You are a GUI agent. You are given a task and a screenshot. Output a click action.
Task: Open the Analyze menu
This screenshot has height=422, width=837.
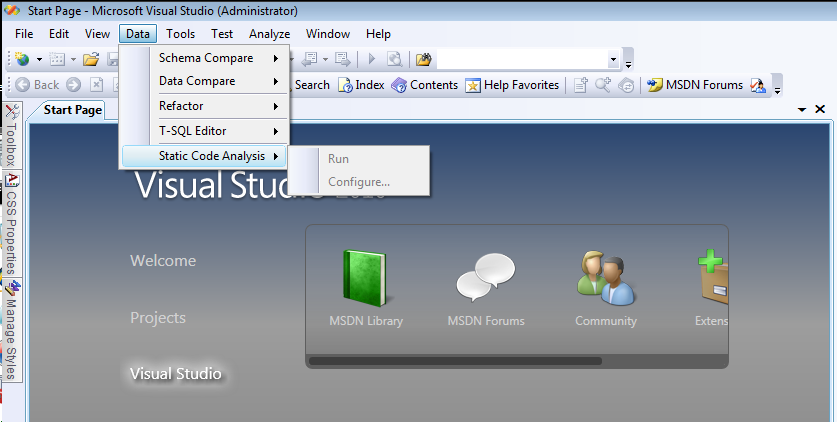(270, 34)
